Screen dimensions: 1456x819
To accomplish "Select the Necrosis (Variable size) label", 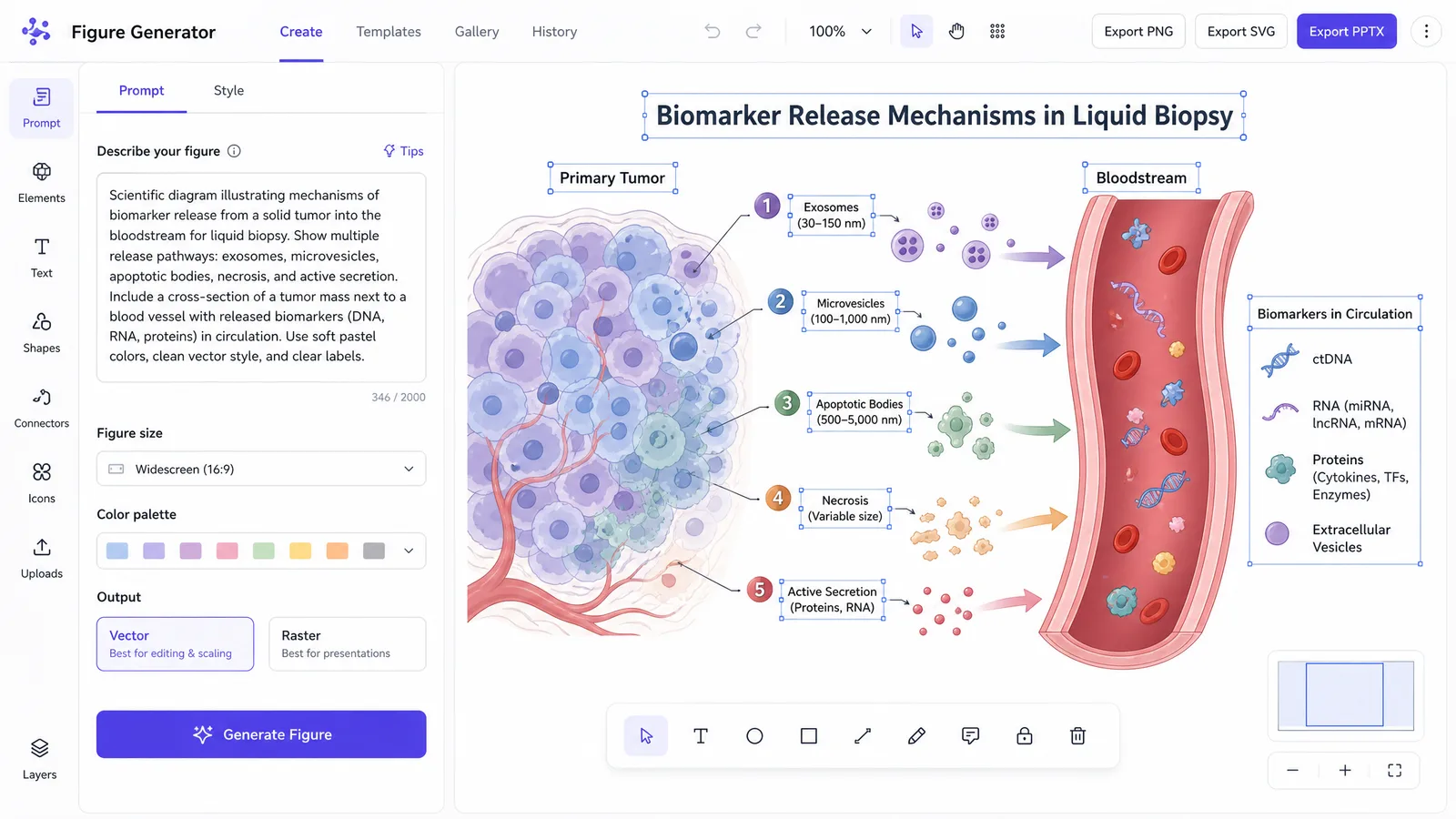I will tap(845, 509).
